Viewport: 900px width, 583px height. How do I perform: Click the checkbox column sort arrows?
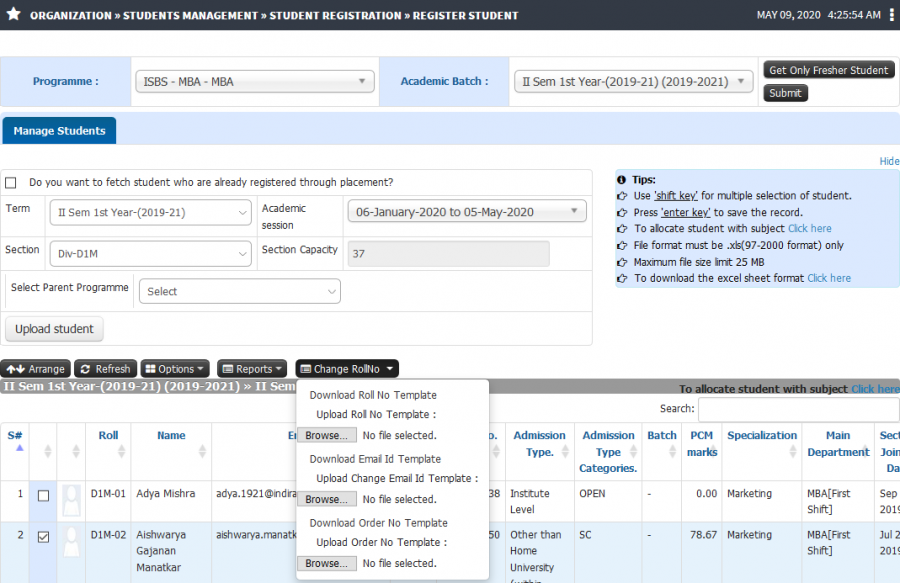48,452
